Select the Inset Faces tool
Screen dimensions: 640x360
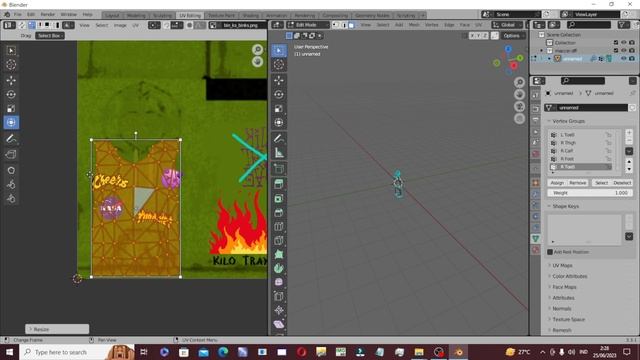coord(279,198)
